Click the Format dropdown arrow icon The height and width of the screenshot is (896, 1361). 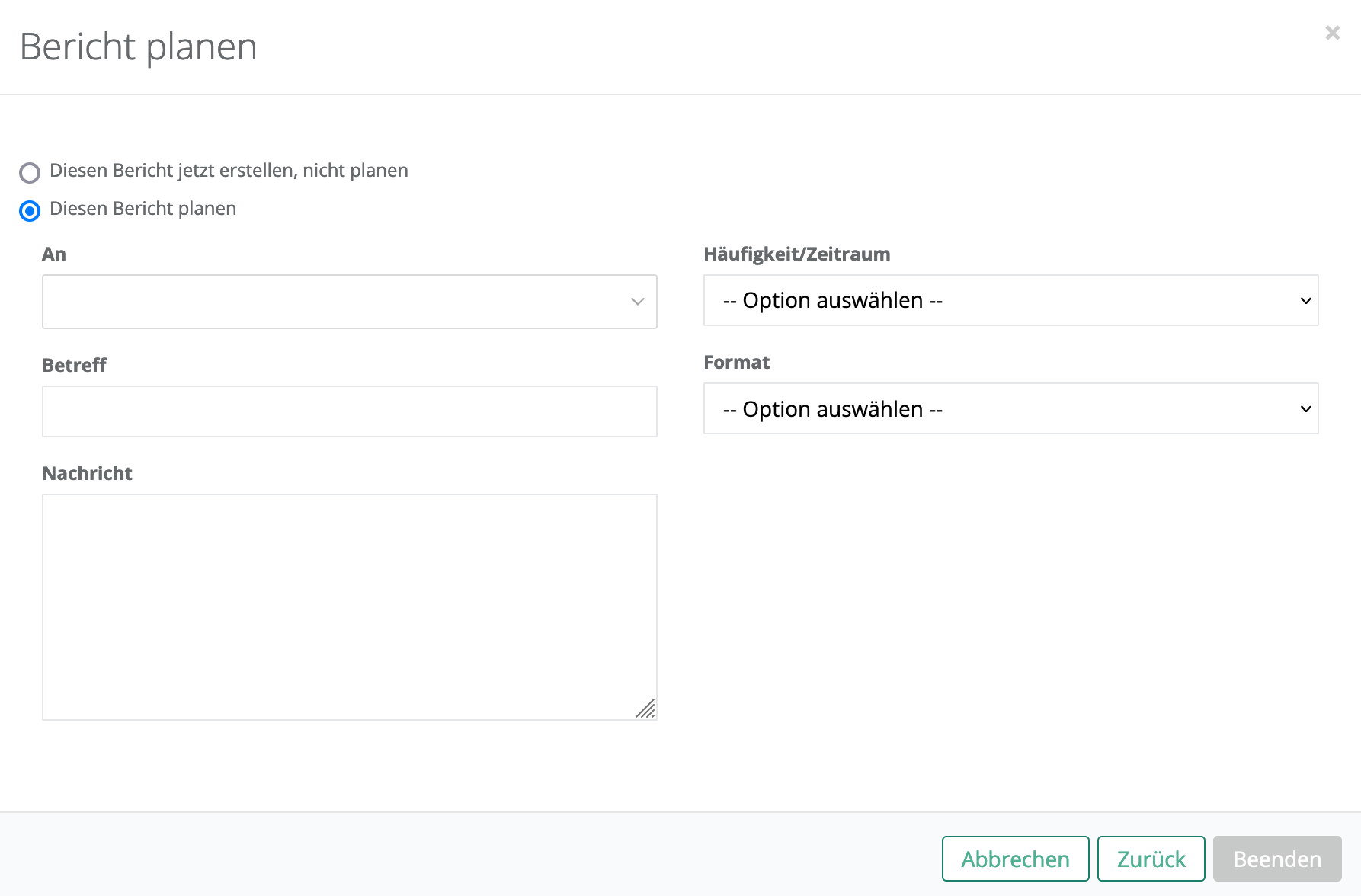1305,409
